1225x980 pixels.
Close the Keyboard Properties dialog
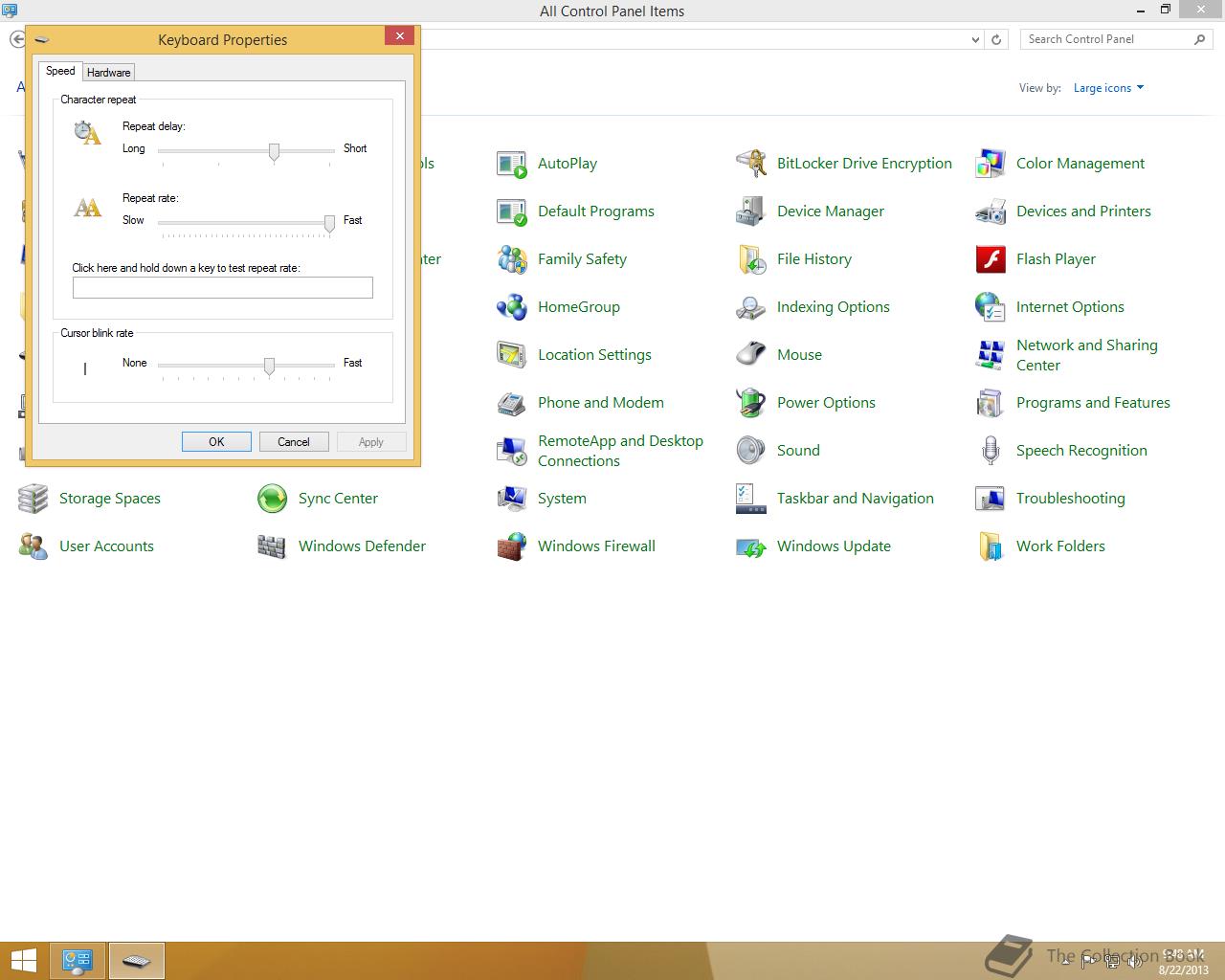400,36
